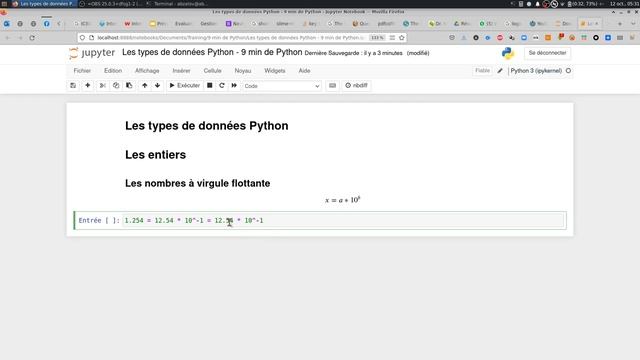Open command palette keyboard icon
This screenshot has height=360, width=640.
(x=332, y=86)
